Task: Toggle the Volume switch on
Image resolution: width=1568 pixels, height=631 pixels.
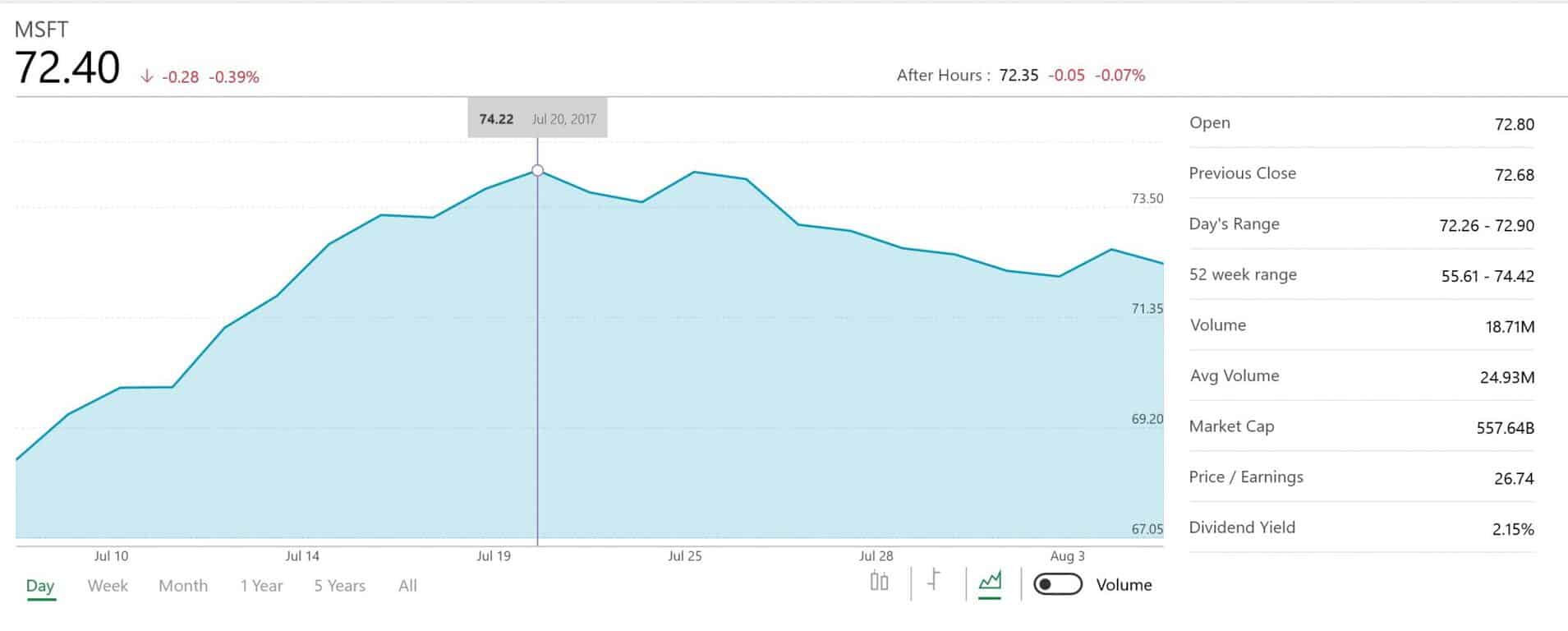Action: [x=1057, y=585]
